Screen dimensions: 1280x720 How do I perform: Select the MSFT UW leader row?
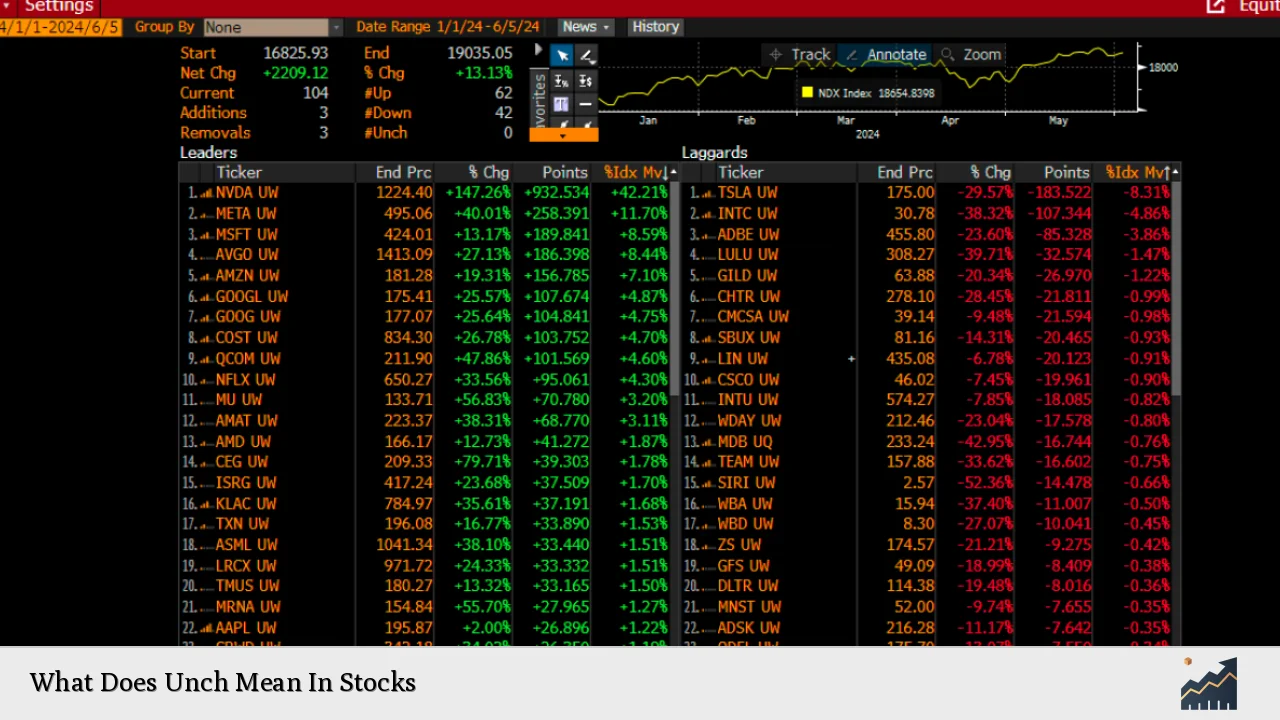point(425,234)
